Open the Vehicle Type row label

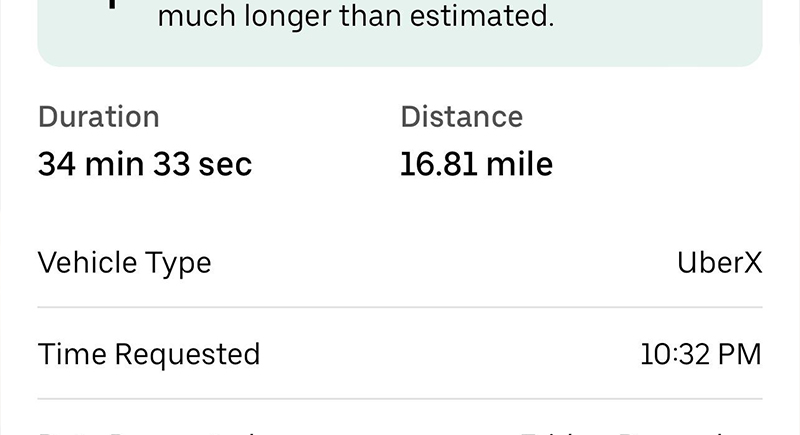[x=124, y=264]
